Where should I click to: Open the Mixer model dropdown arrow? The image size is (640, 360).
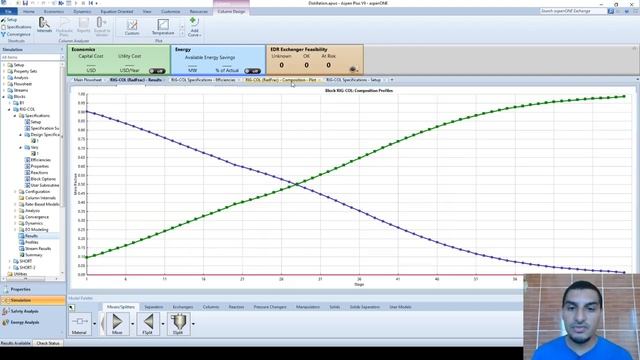133,324
